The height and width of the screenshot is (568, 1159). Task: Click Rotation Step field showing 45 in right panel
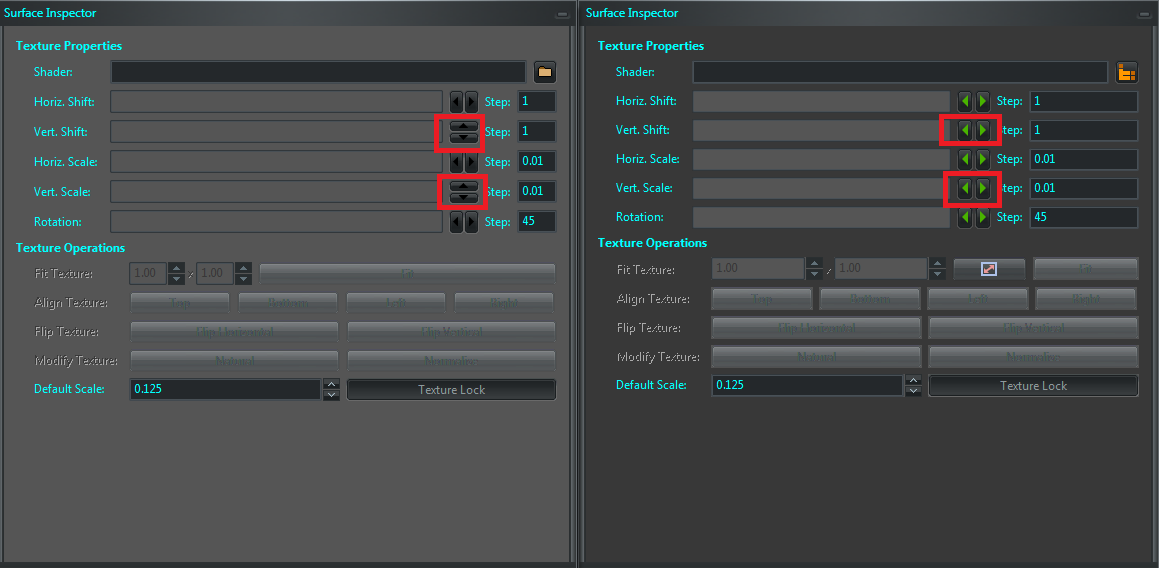1083,217
